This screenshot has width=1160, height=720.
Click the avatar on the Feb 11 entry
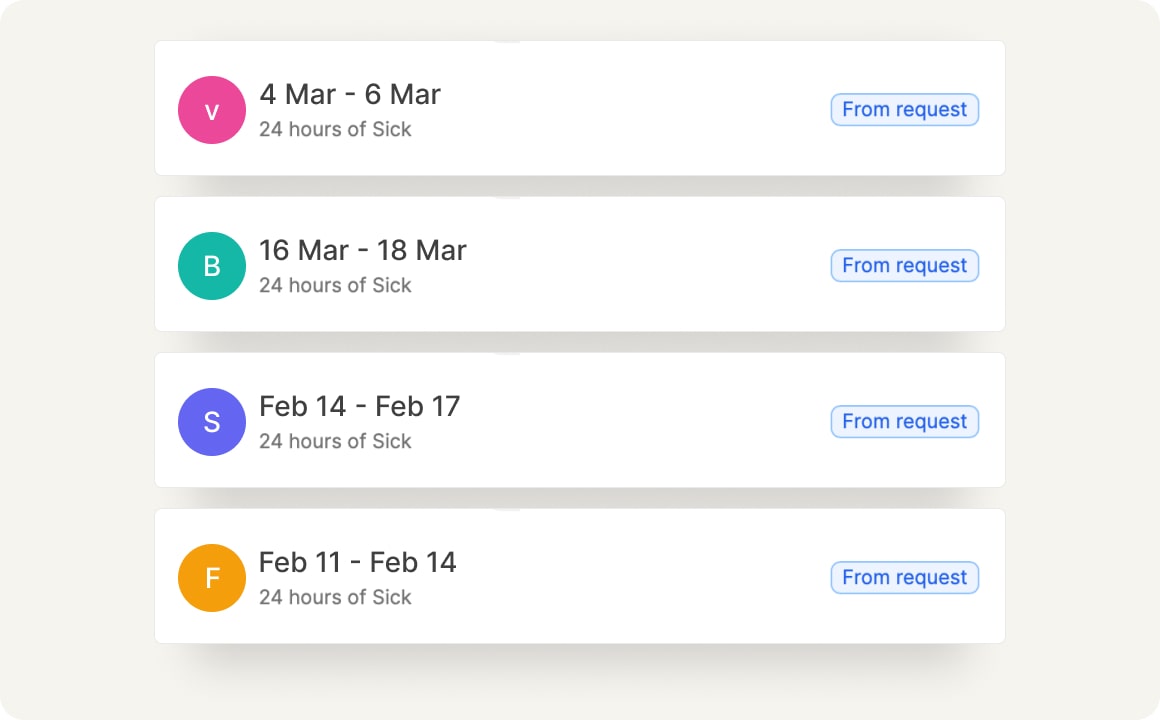tap(211, 578)
